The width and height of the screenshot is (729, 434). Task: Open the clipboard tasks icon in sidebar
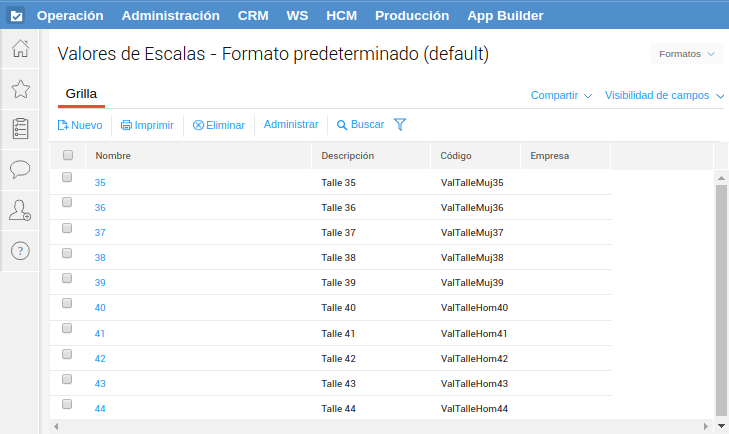20,129
